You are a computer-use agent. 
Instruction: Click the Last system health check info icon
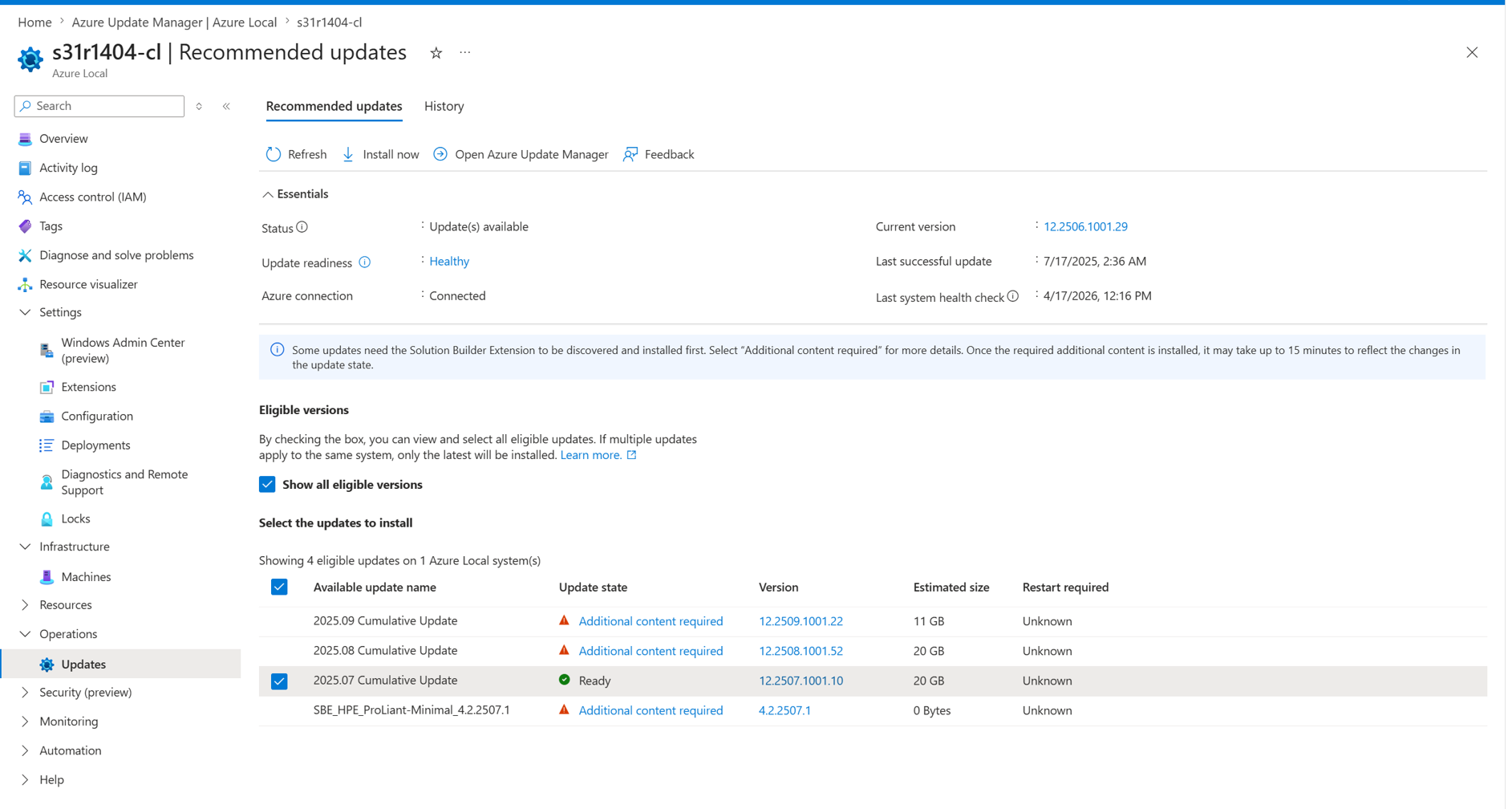click(1013, 296)
